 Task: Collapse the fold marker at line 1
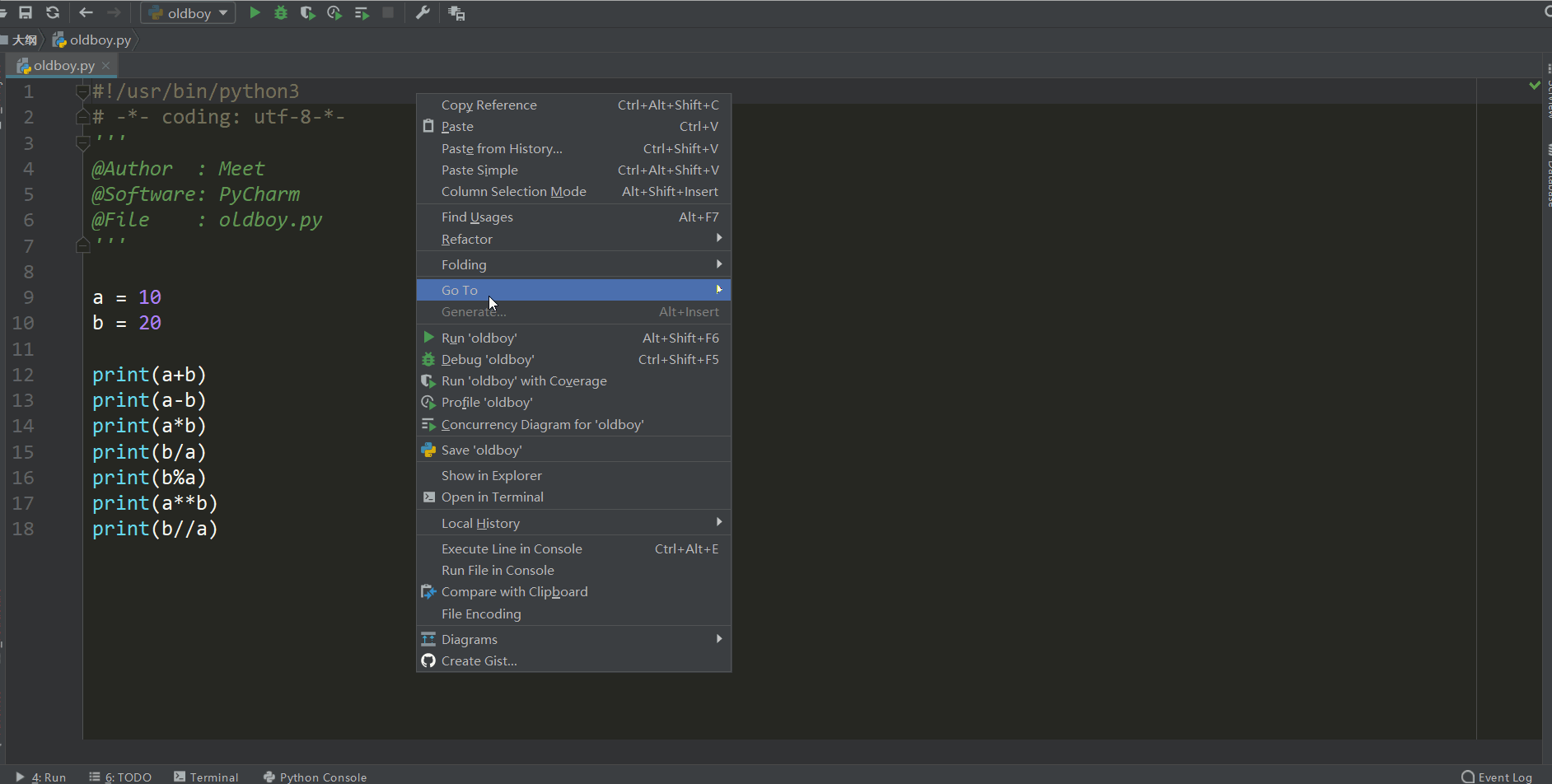82,91
